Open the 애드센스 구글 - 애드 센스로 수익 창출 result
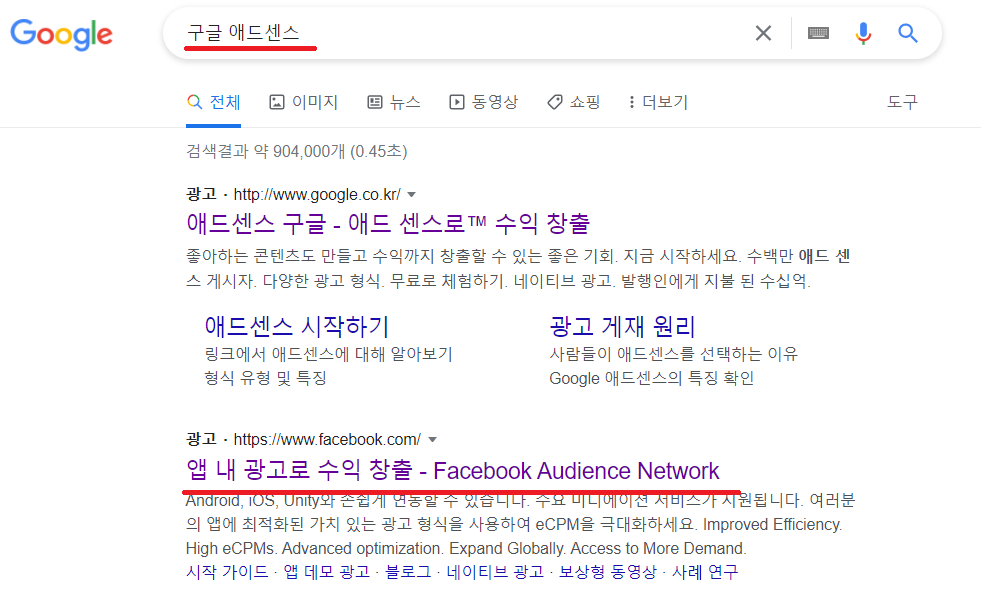981x611 pixels. point(388,223)
